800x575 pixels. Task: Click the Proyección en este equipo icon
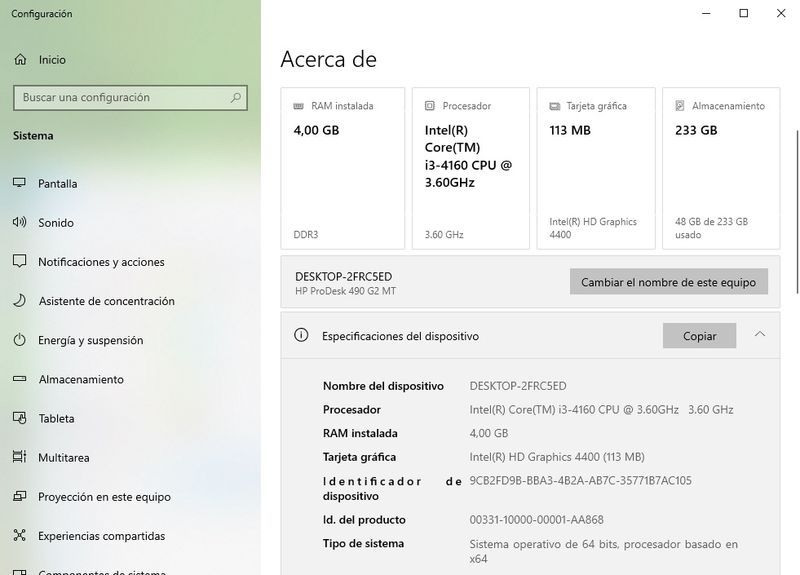click(19, 496)
